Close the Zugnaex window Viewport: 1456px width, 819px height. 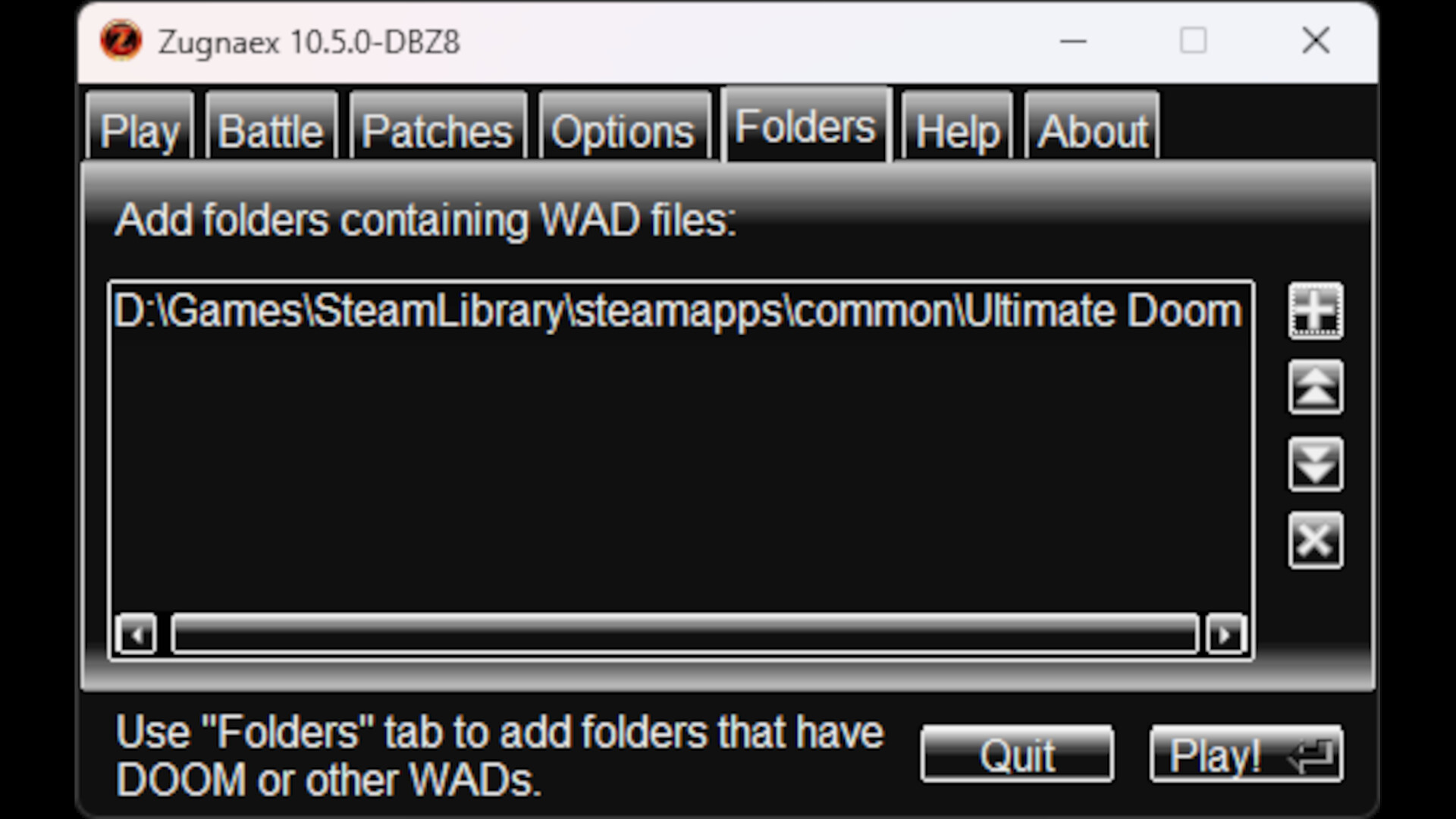point(1316,41)
